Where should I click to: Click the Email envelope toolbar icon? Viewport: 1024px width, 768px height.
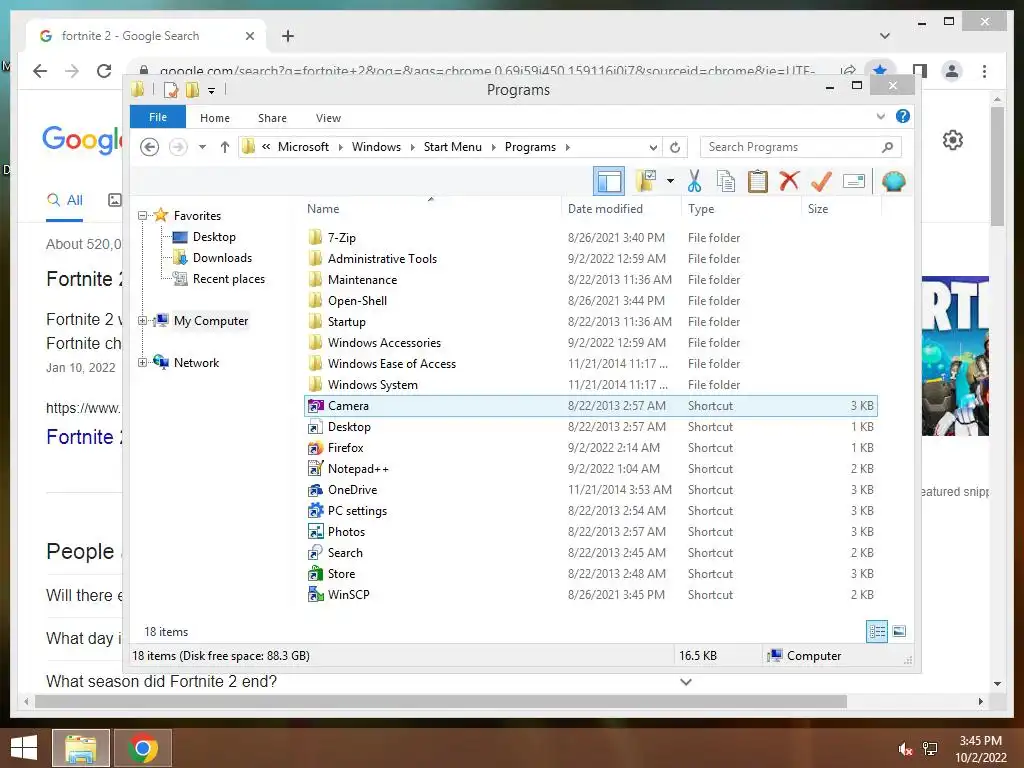pyautogui.click(x=854, y=181)
